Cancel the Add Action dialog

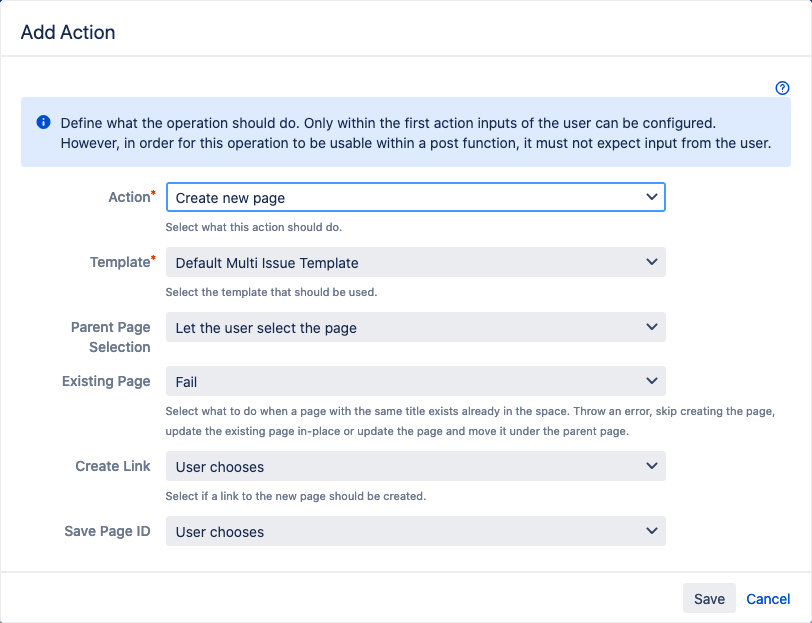click(768, 599)
